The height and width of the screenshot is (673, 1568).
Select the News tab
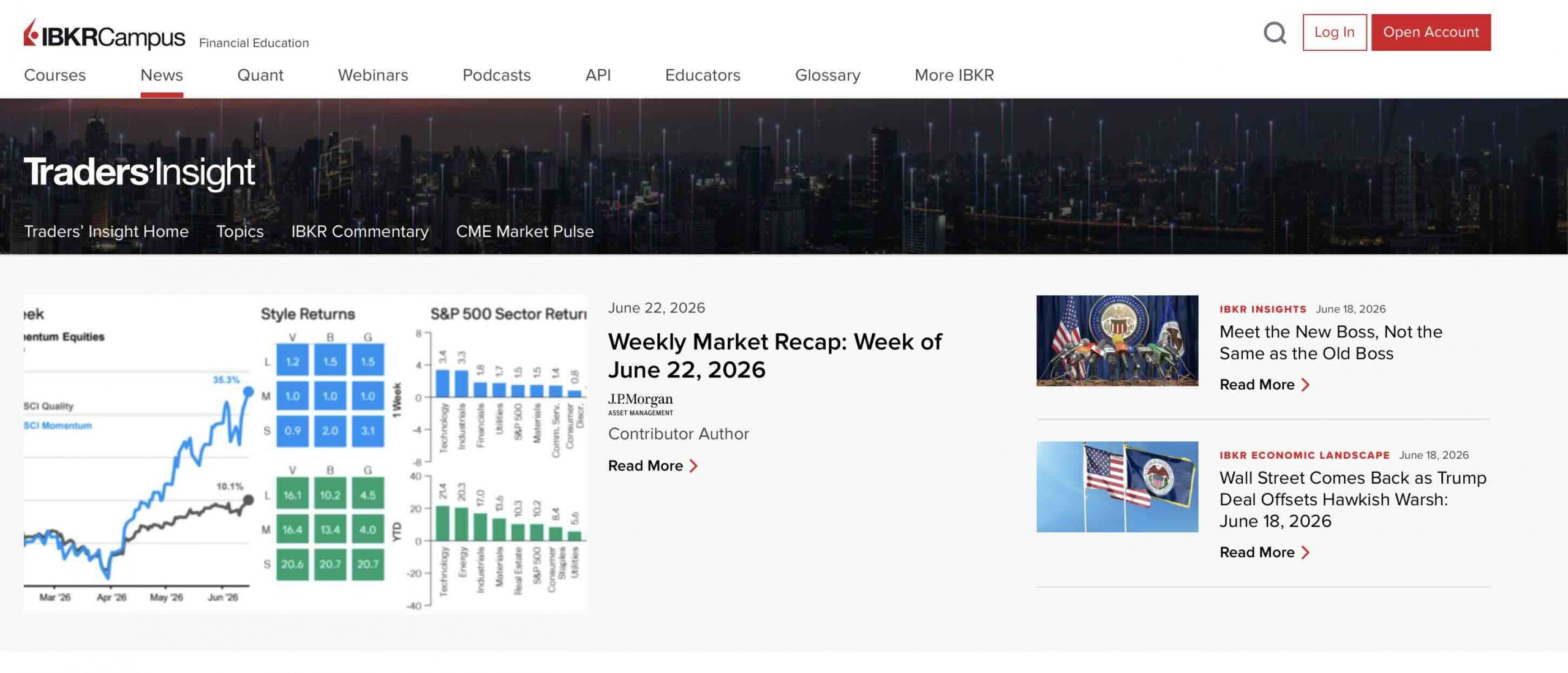tap(162, 75)
